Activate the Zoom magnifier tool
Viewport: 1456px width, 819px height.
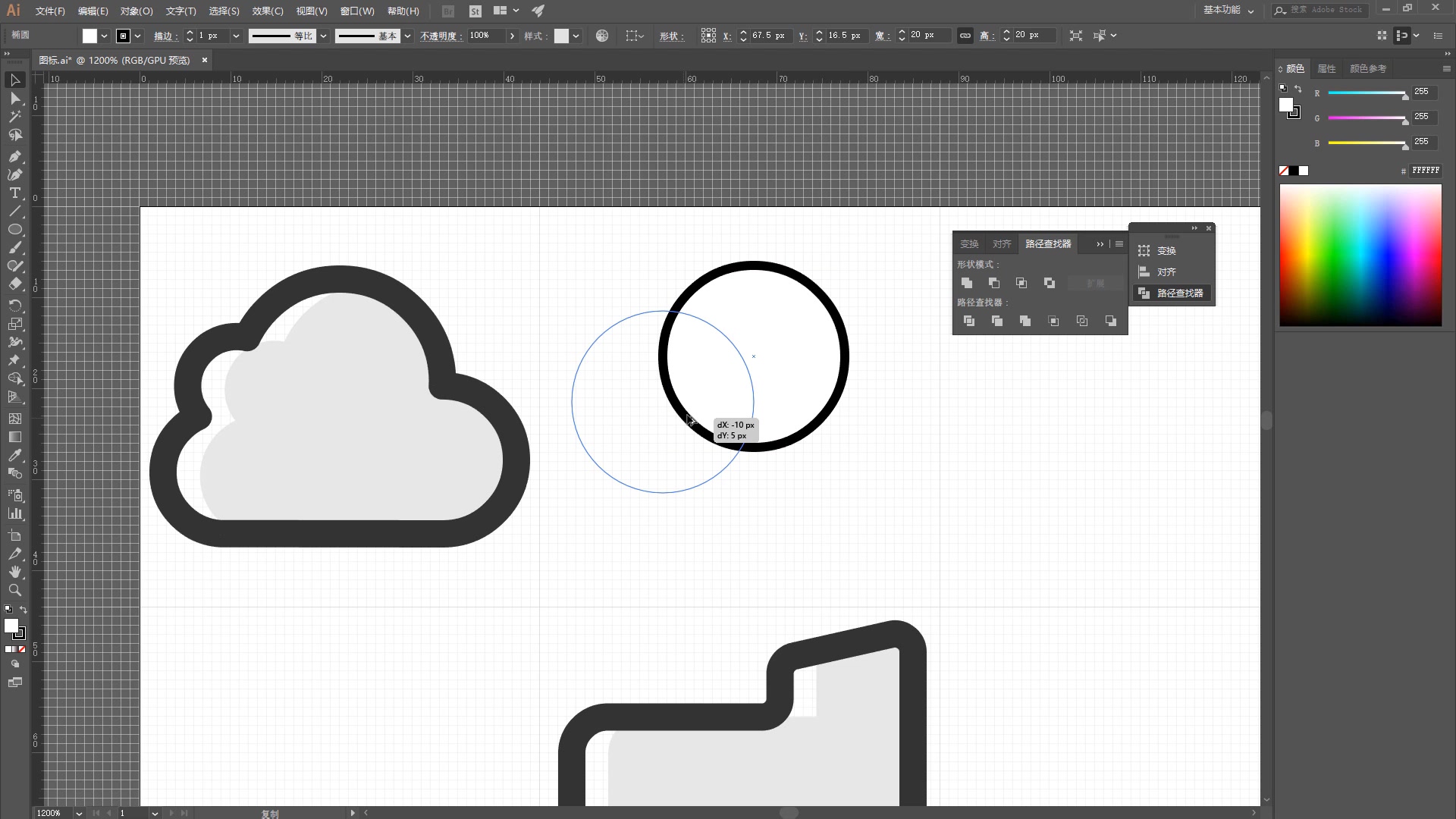pyautogui.click(x=14, y=590)
